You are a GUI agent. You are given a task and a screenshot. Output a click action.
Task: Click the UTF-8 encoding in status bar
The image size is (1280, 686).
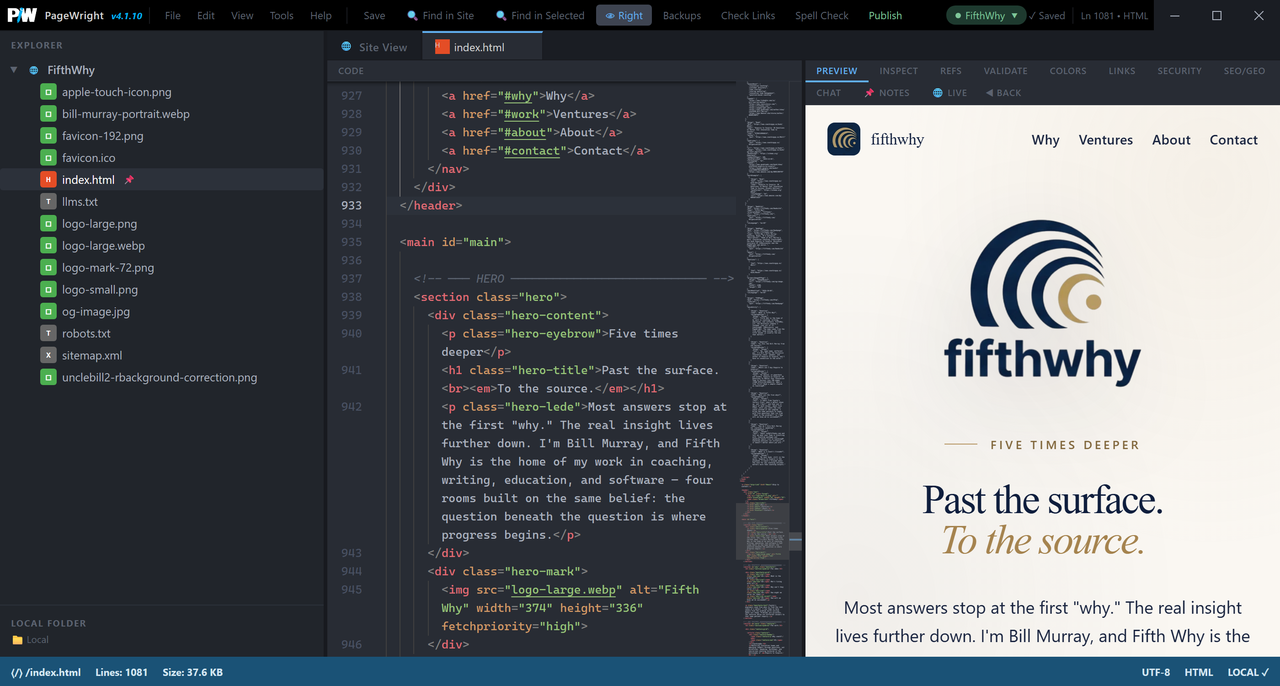(x=1155, y=672)
